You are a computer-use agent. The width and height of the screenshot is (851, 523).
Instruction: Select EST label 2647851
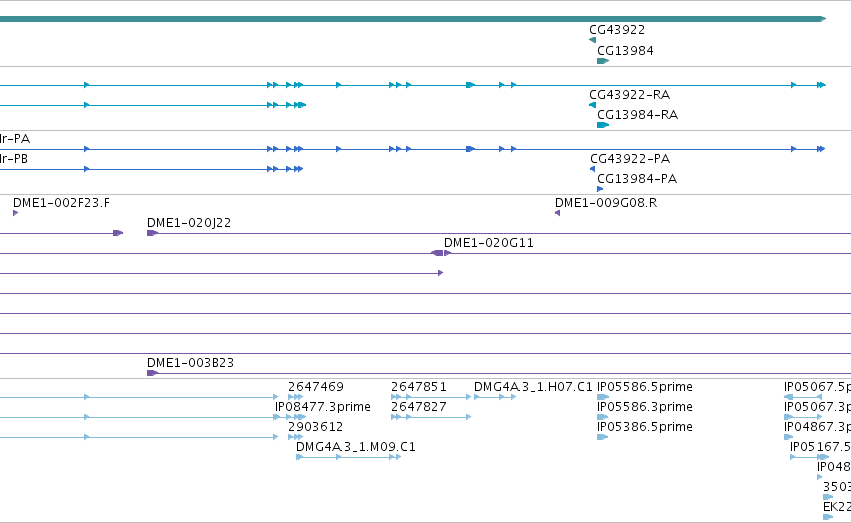(419, 387)
